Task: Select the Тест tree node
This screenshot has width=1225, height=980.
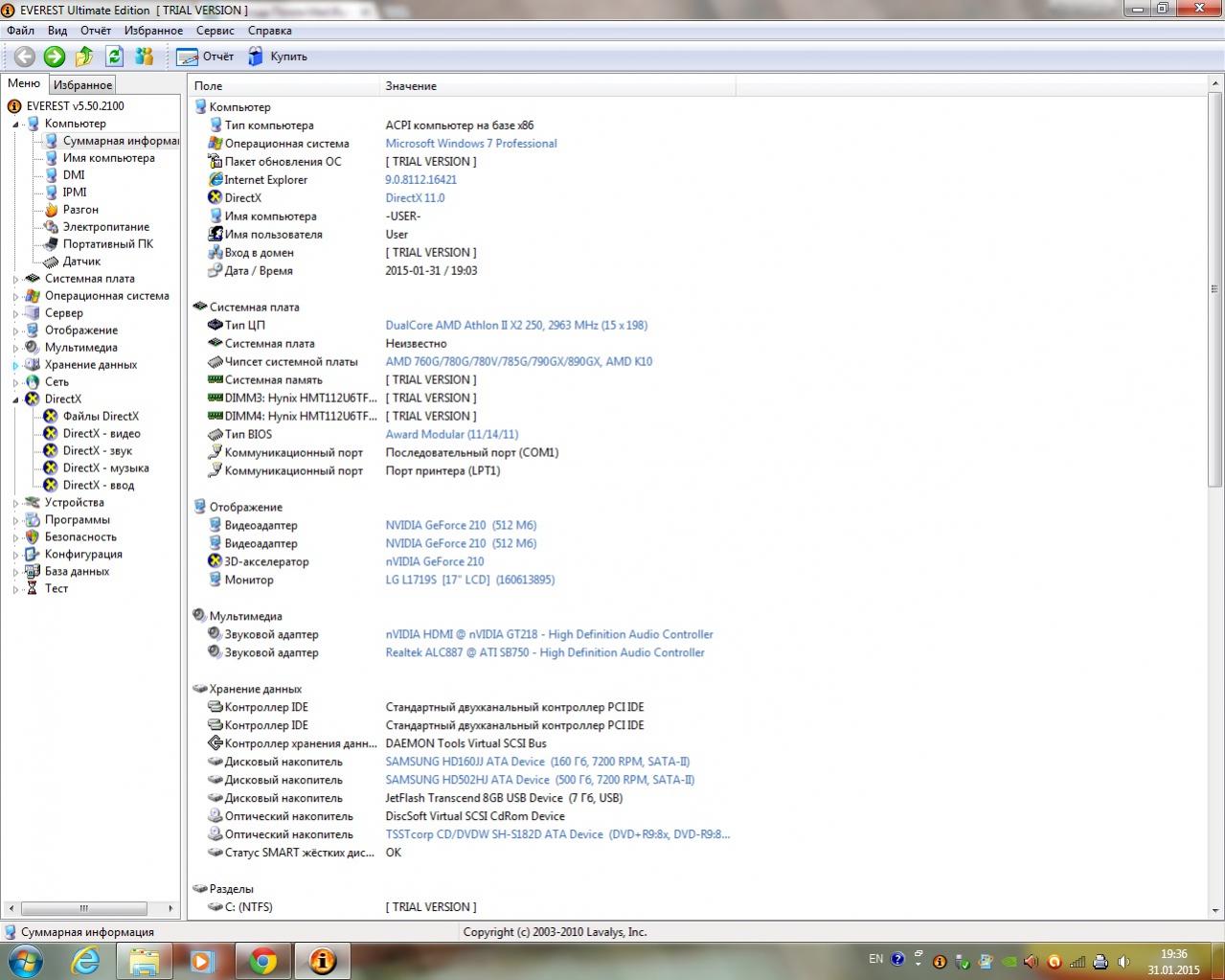Action: [57, 589]
